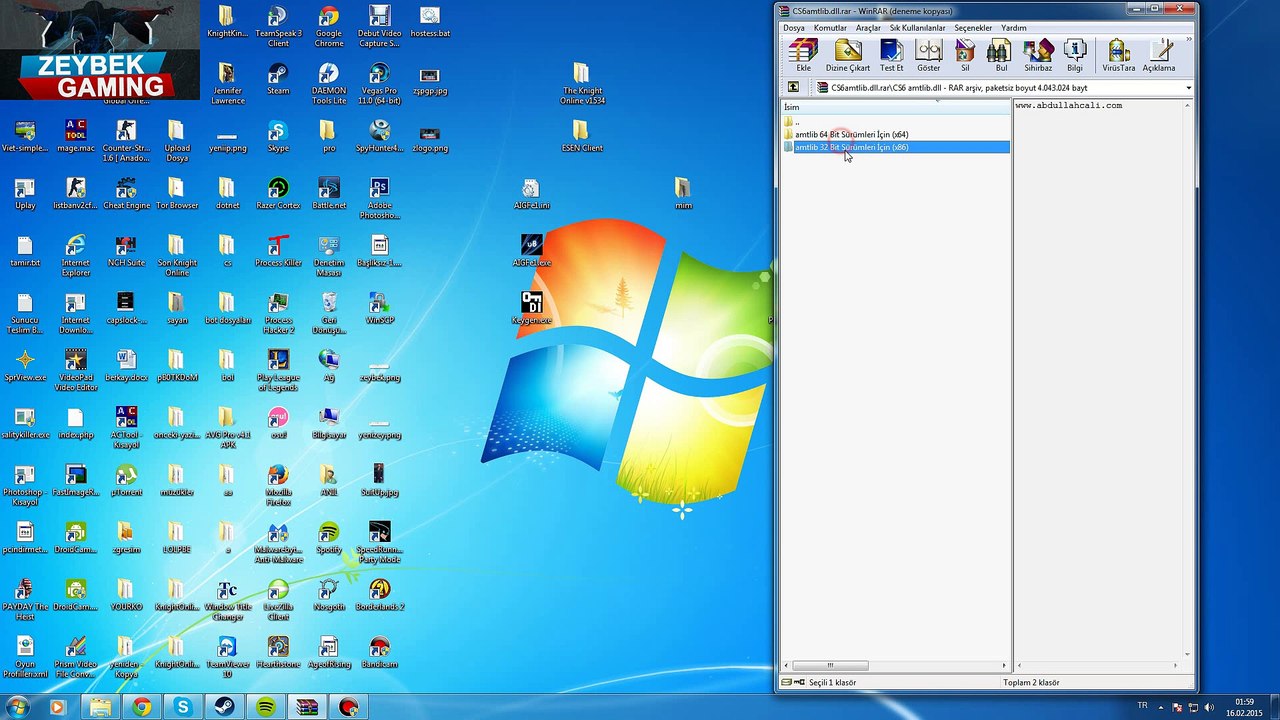Click the TR language indicator in the tray
Viewport: 1280px width, 720px height.
point(1142,706)
